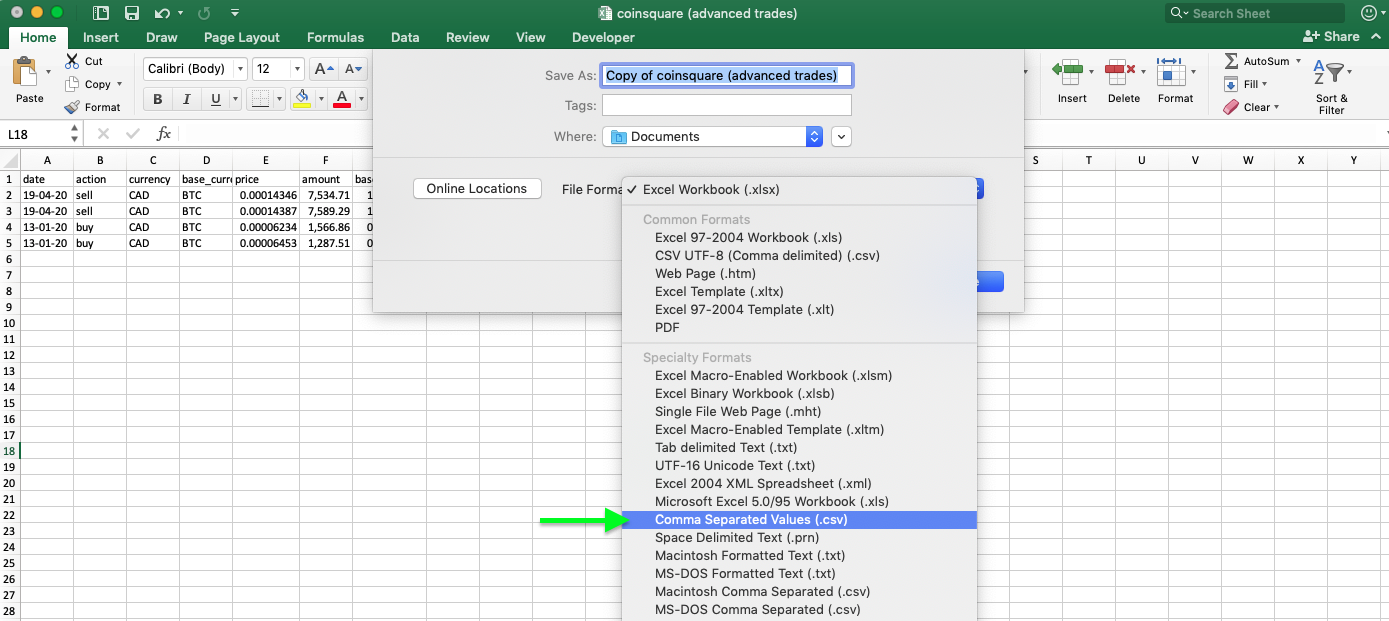The width and height of the screenshot is (1389, 621).
Task: Click the formula bar confirm checkmark icon
Action: click(x=133, y=133)
